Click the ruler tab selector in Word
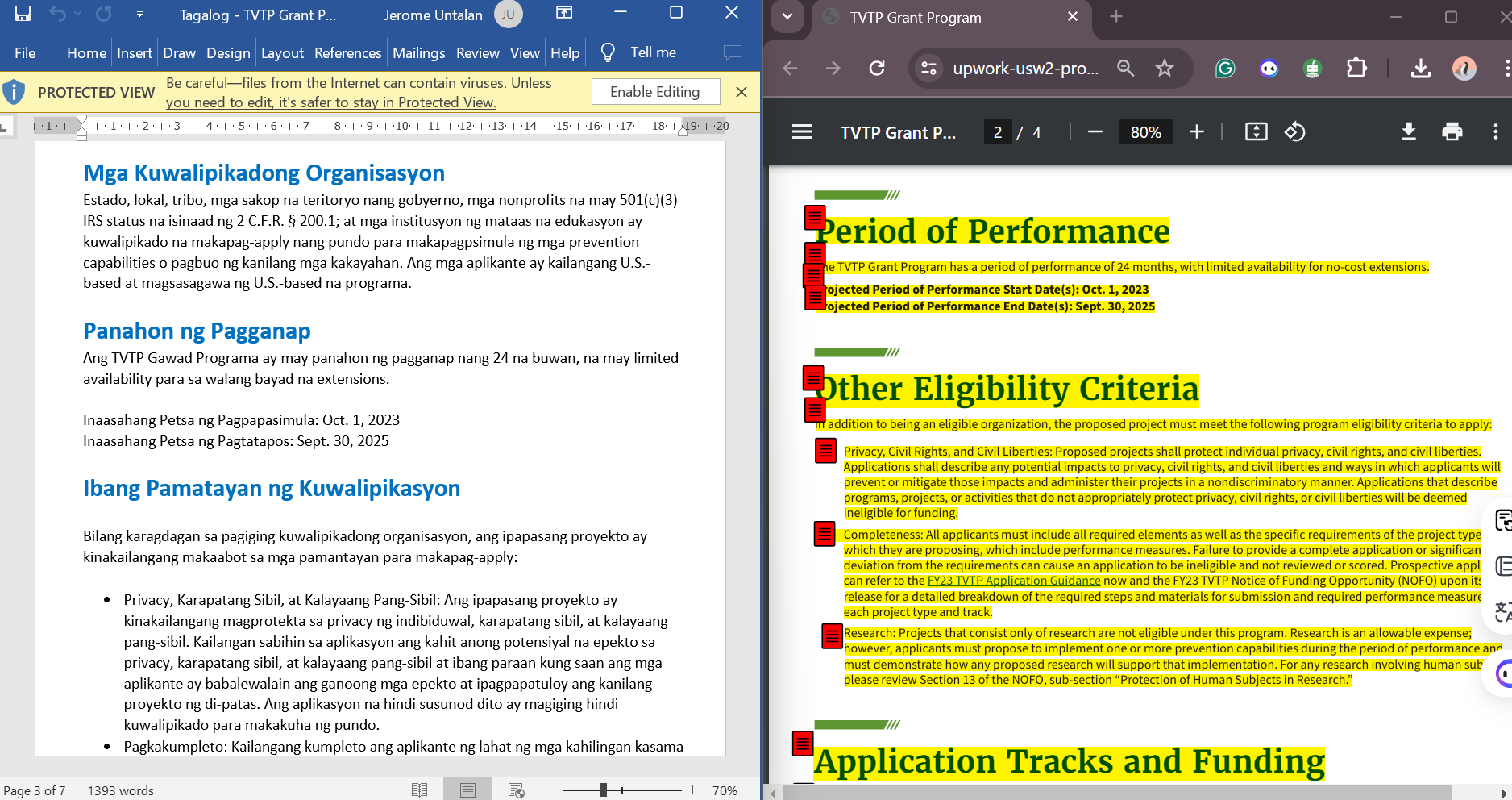This screenshot has height=800, width=1512. (x=6, y=126)
